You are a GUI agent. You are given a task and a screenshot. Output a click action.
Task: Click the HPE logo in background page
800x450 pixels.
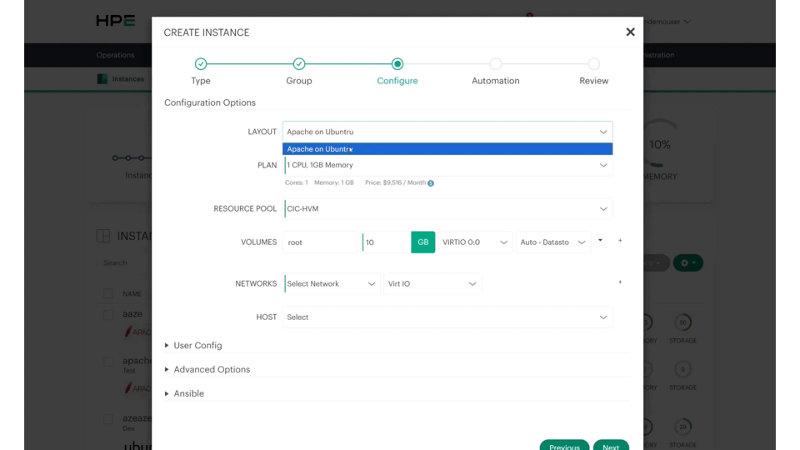[x=115, y=20]
